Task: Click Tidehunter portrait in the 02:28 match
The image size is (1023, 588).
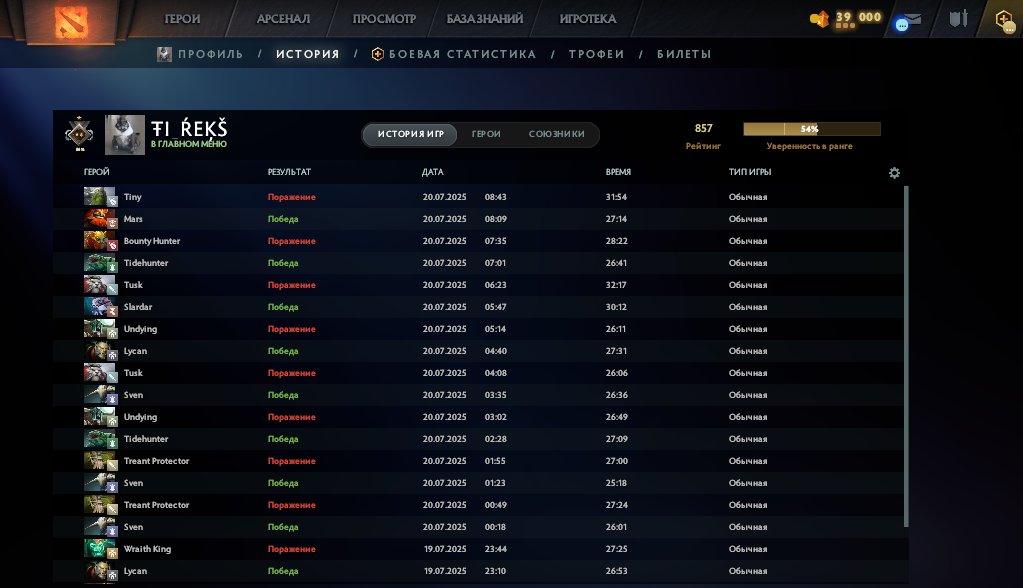Action: point(100,439)
